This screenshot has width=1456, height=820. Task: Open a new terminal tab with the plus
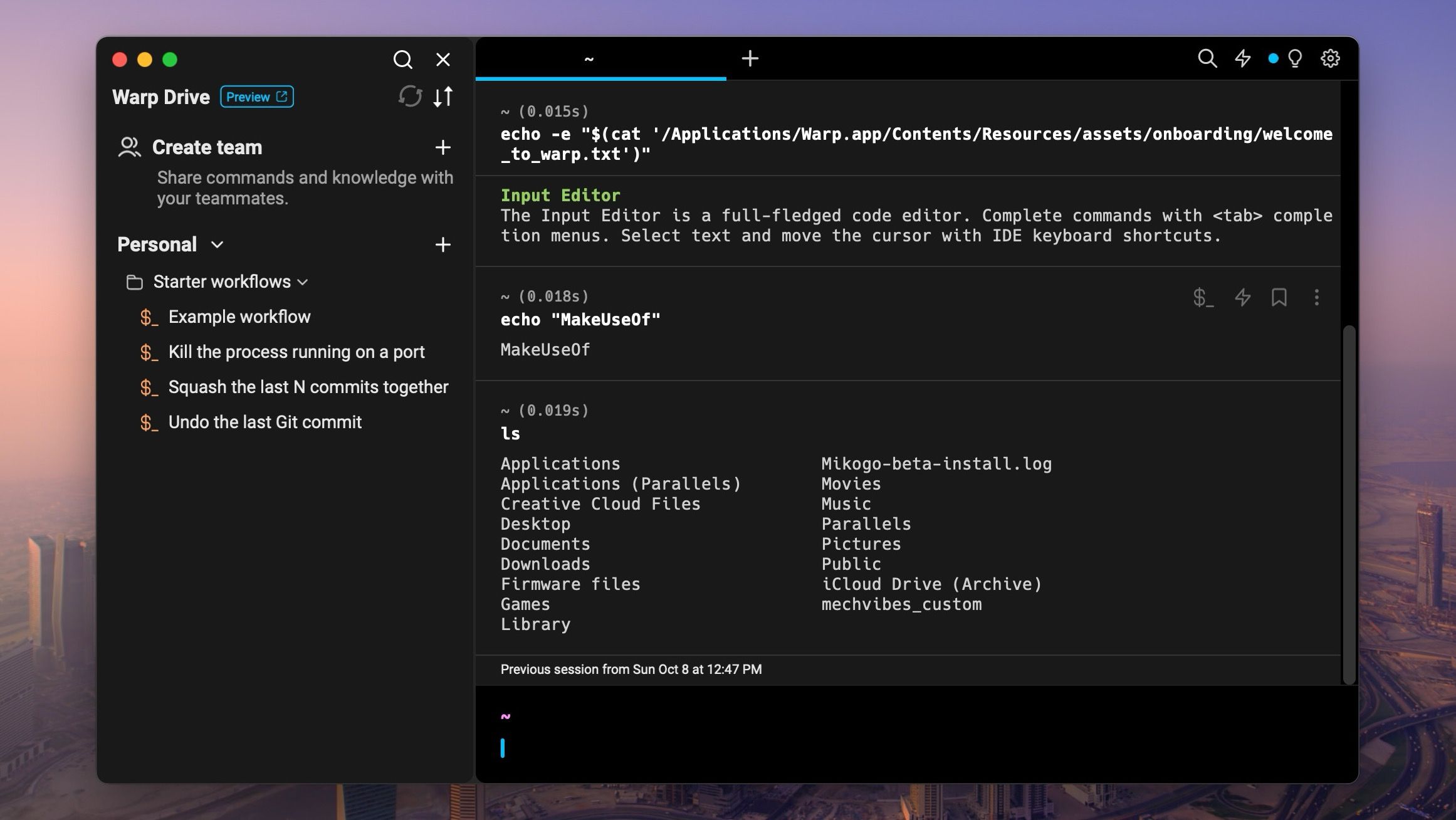click(x=750, y=58)
